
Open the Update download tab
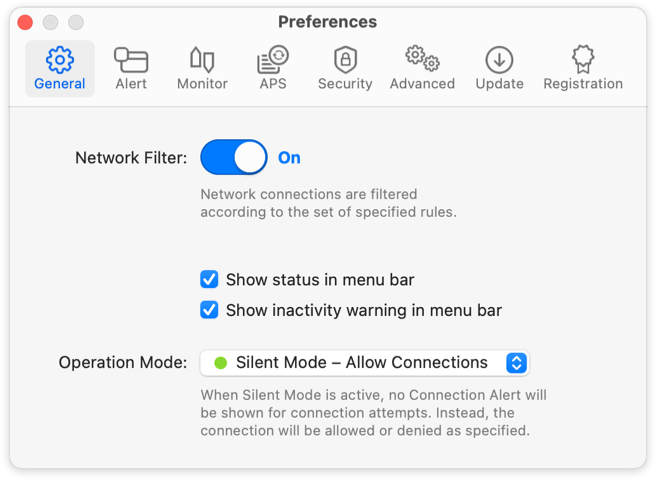500,69
